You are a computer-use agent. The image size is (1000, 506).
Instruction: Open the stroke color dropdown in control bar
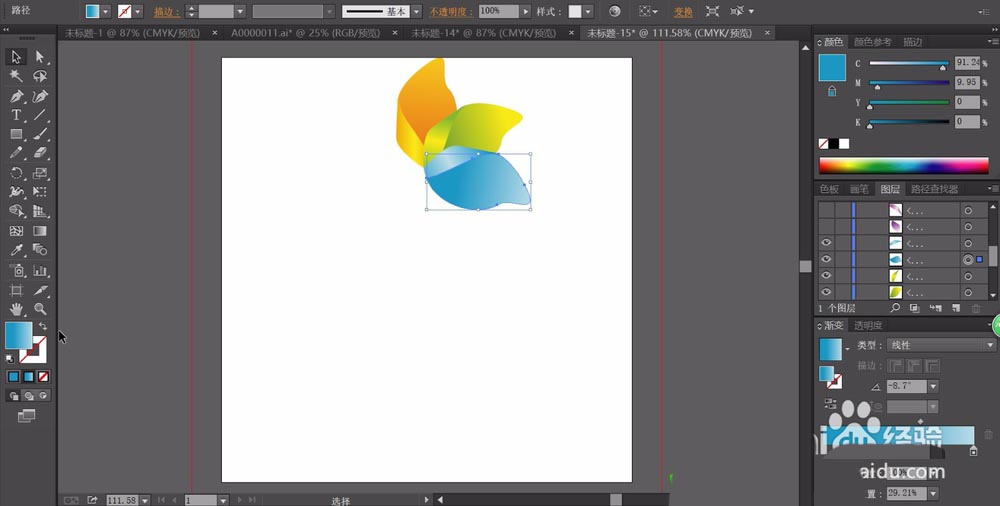coord(138,11)
